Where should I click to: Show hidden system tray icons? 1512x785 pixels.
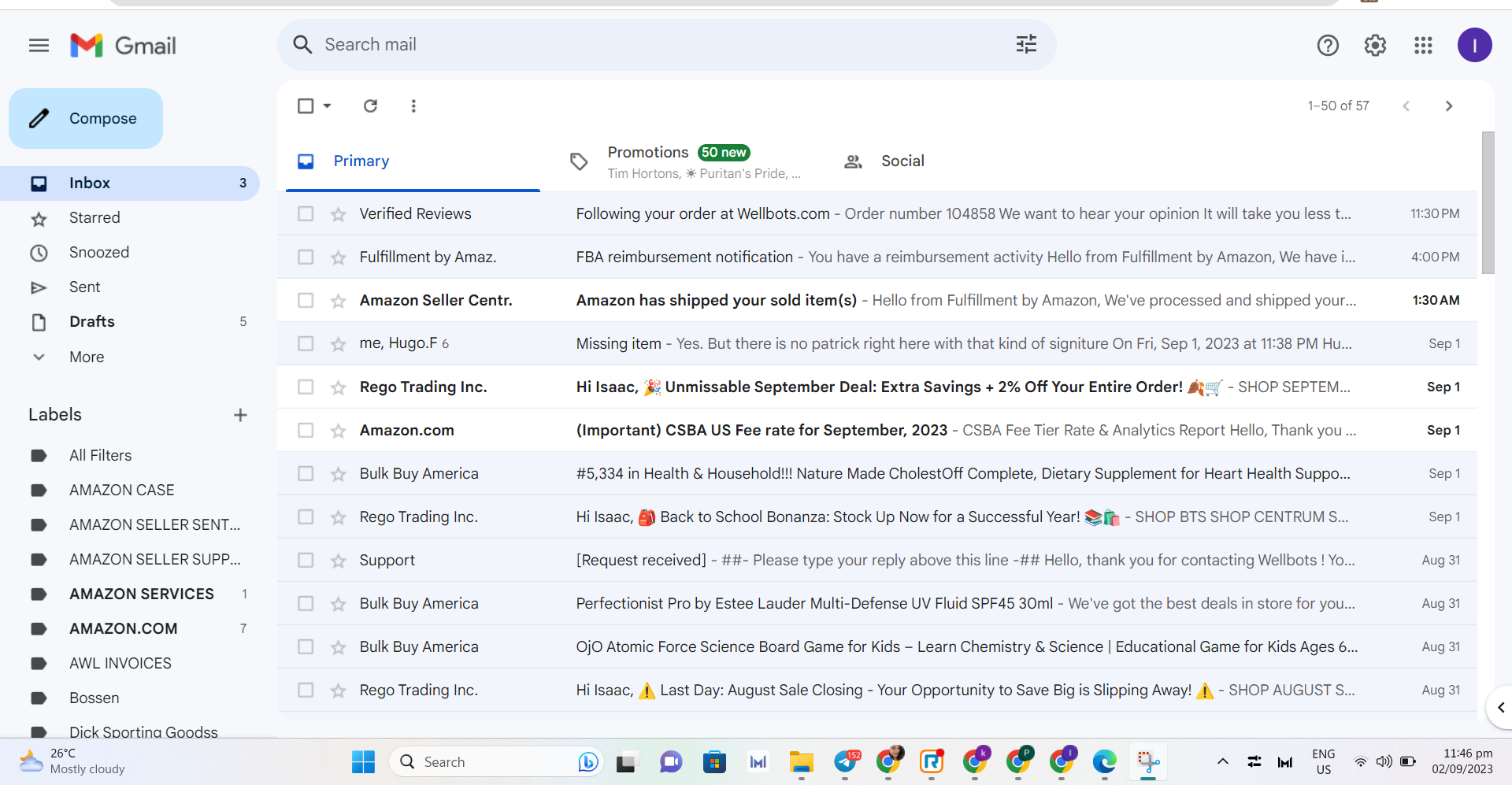(x=1222, y=761)
